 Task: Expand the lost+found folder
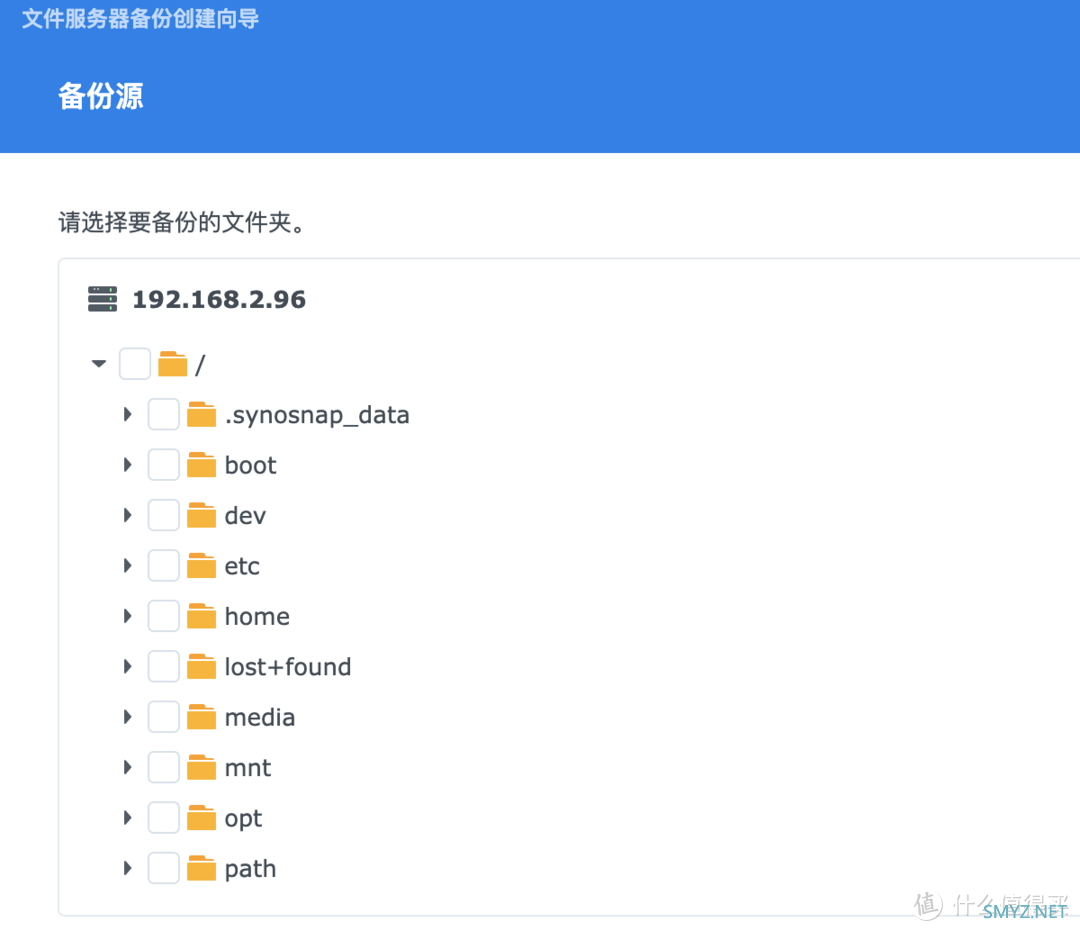[x=127, y=667]
